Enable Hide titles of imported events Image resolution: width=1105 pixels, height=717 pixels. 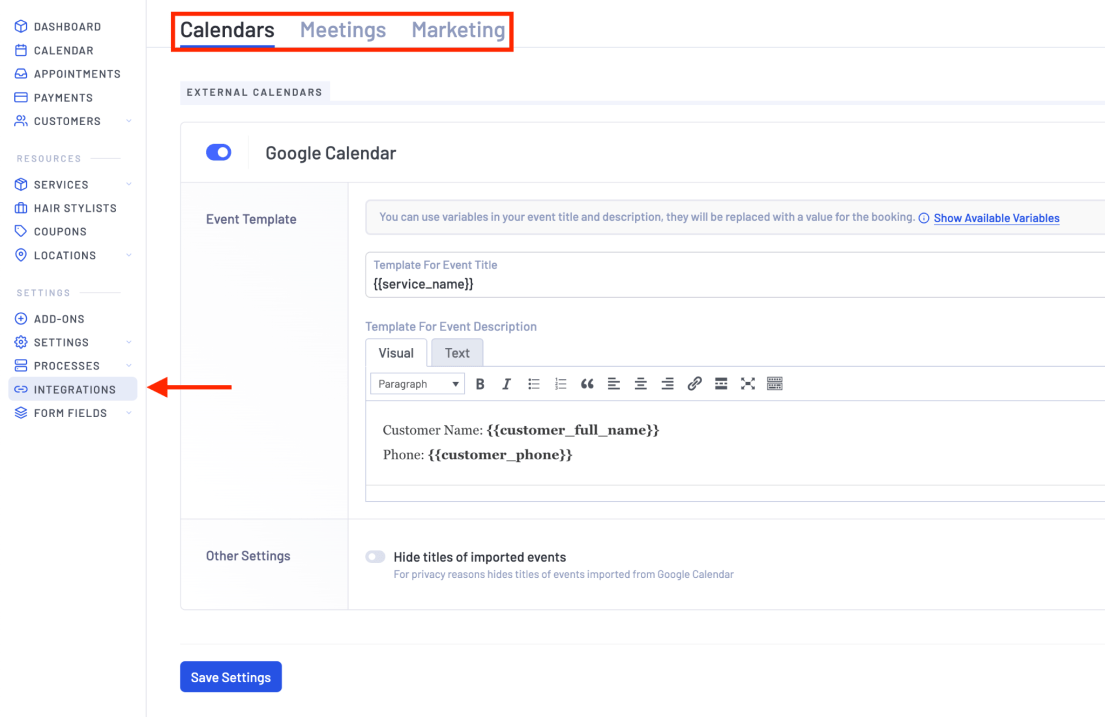[376, 557]
